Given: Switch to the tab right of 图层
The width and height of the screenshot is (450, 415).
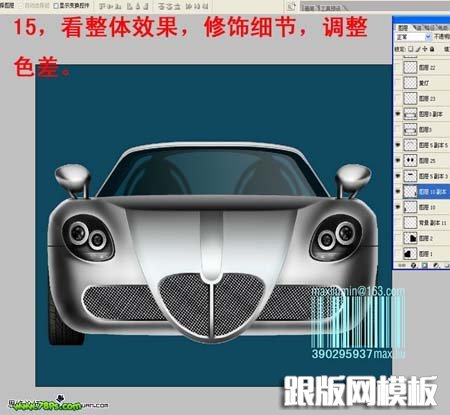Looking at the screenshot, I should click(419, 28).
